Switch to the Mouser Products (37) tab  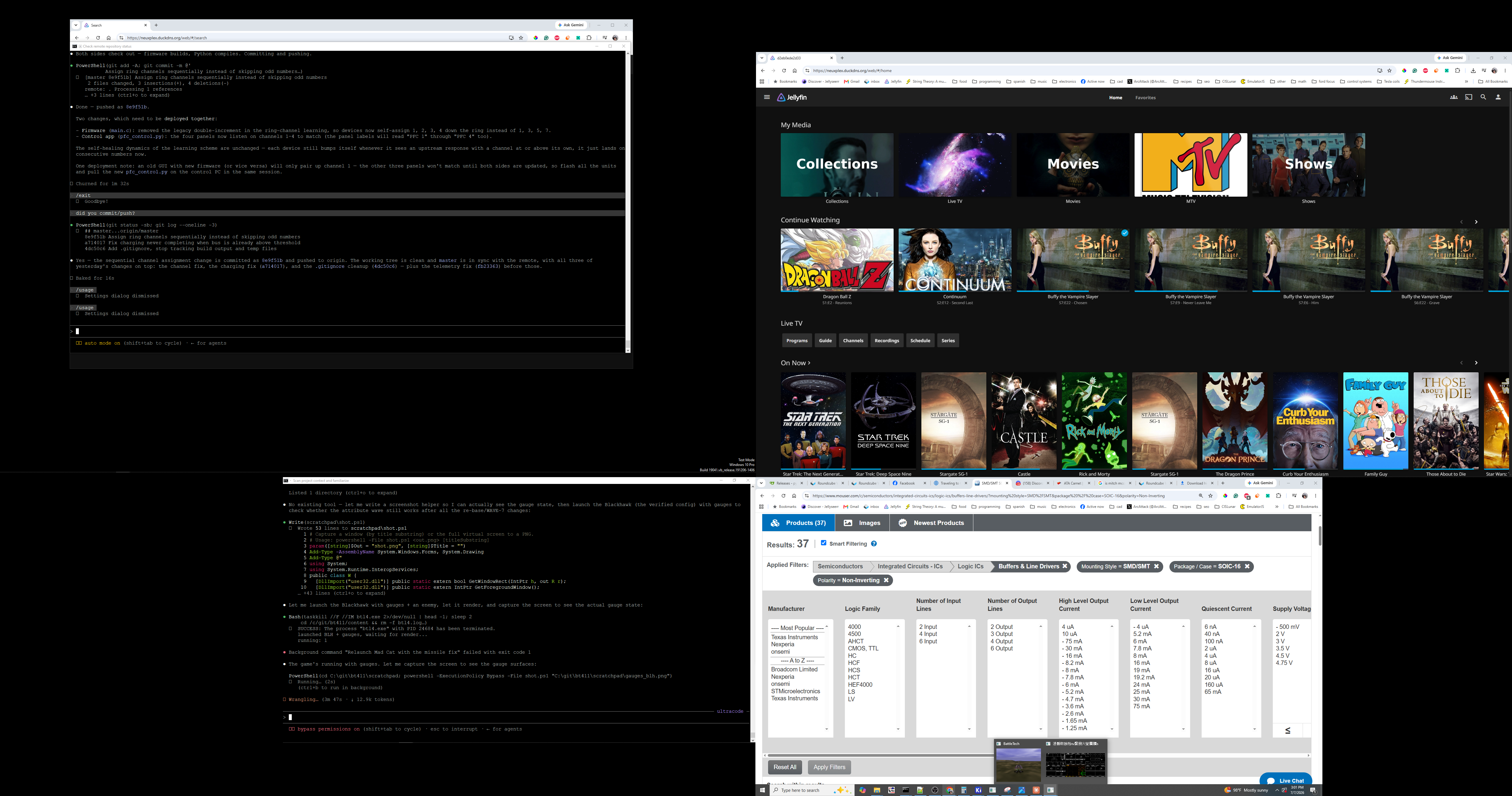point(798,523)
